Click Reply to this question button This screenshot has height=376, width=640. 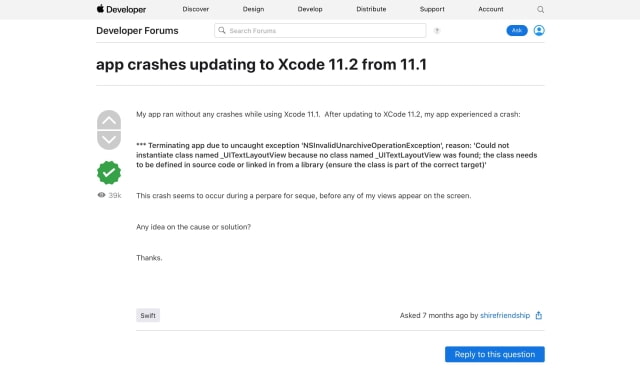[x=495, y=354]
